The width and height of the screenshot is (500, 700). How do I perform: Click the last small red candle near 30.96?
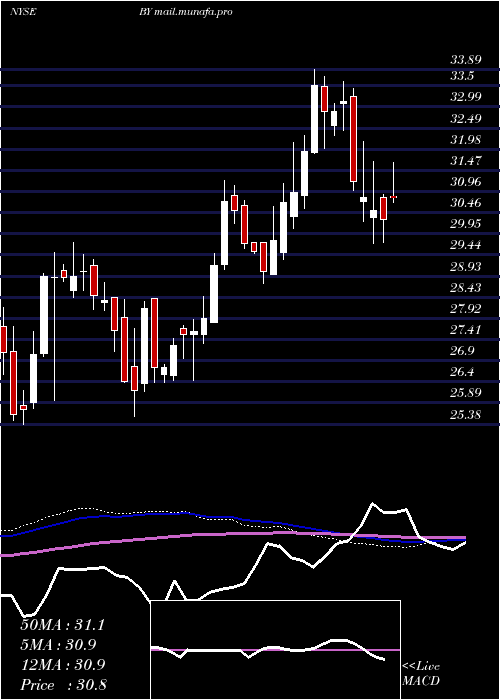click(x=393, y=196)
